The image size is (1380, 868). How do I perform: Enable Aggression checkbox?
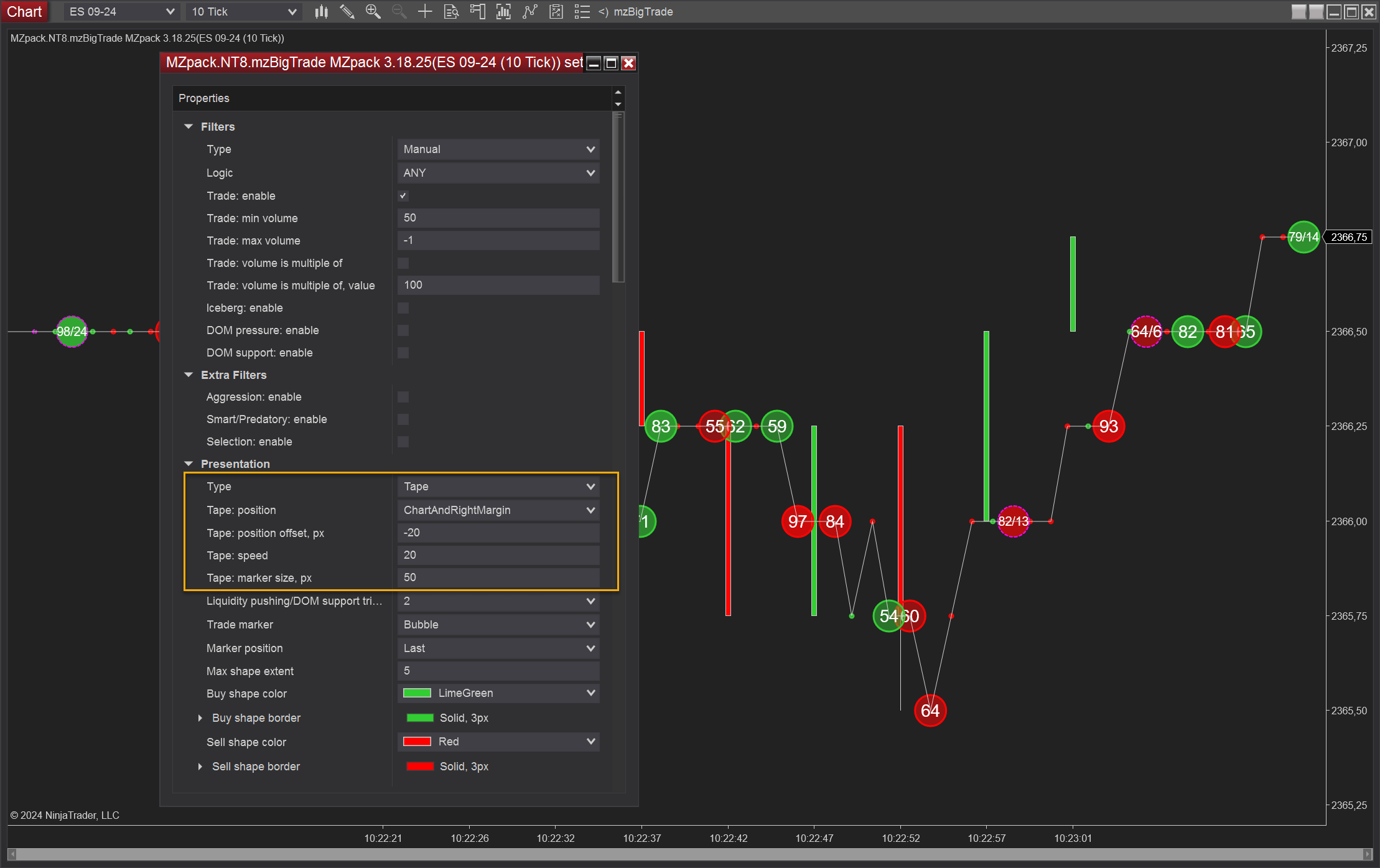[403, 397]
